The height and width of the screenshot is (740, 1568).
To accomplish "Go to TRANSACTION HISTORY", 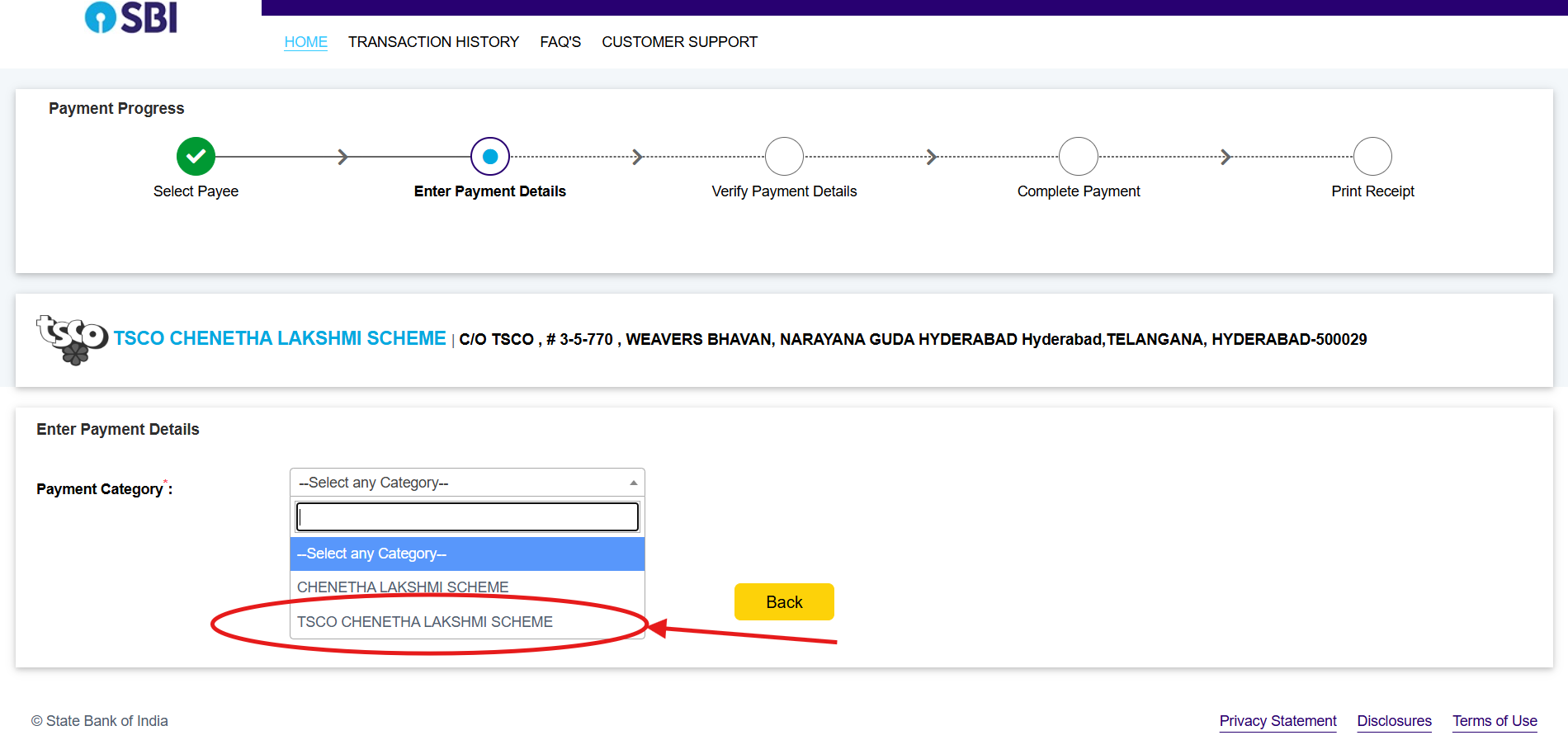I will [x=433, y=42].
